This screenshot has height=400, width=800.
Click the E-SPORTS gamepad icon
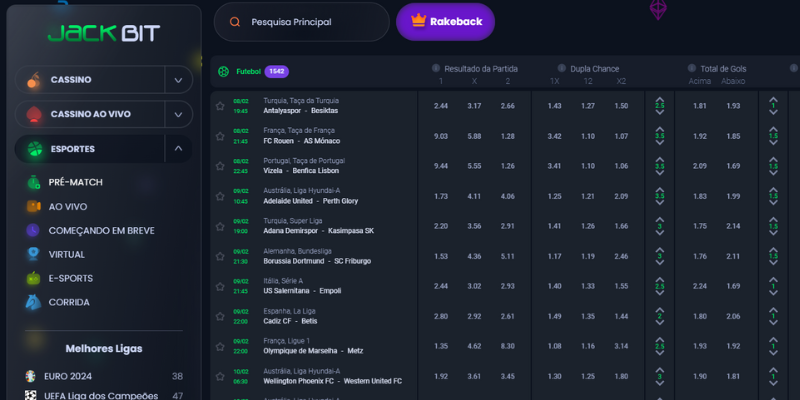tap(33, 278)
